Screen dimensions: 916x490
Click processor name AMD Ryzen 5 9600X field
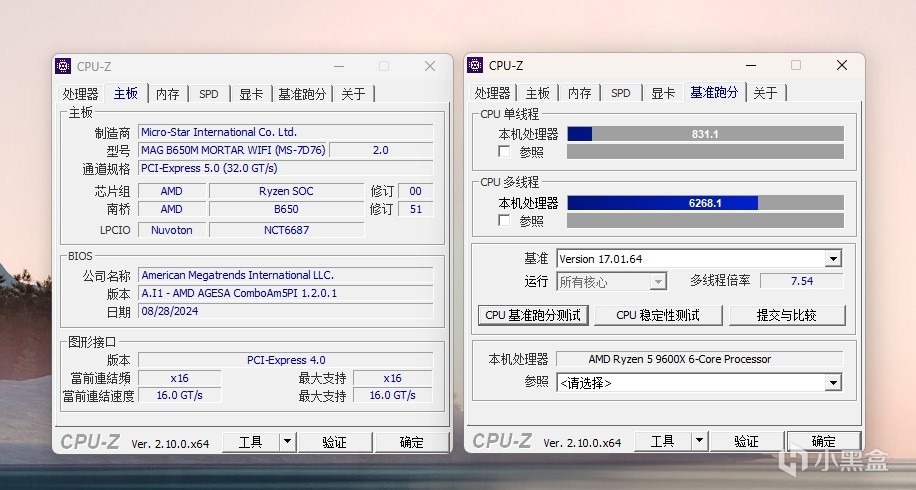click(699, 359)
